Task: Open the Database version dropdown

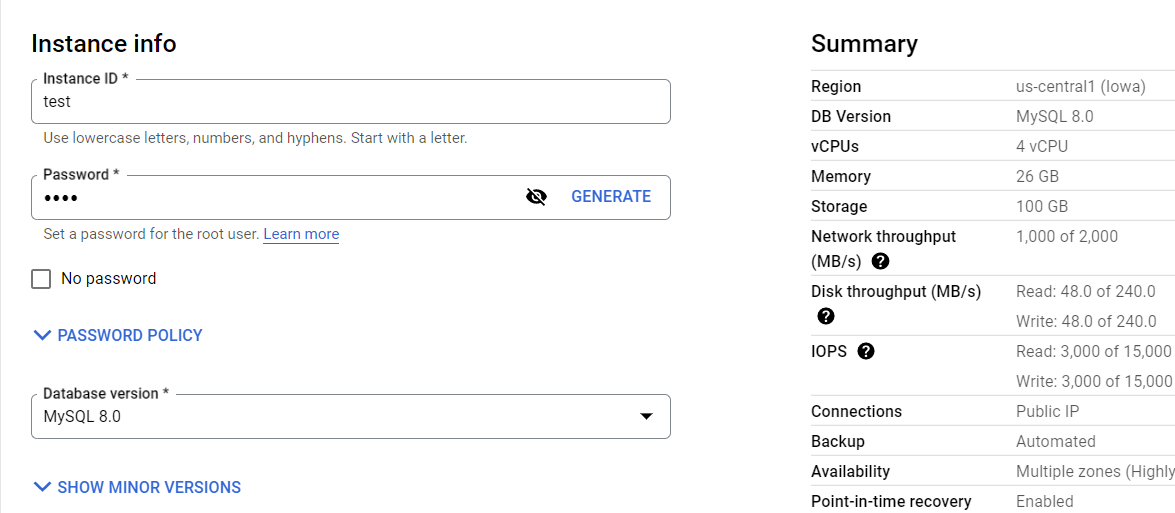Action: 350,417
